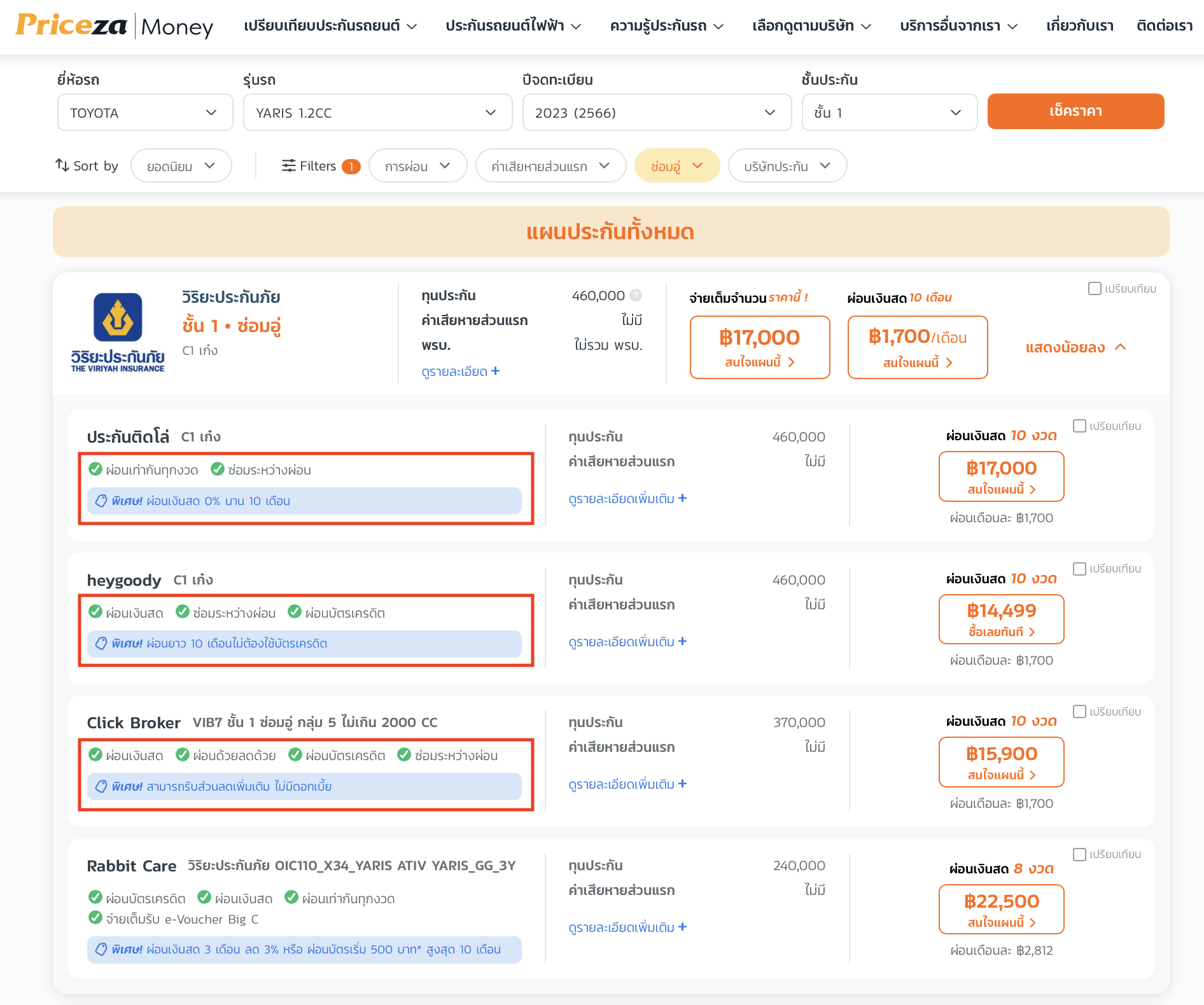Click the arrow in the ฿14,499 ซื้อเลยทันที button
Screen dimensions: 1204x1005
coord(1032,632)
